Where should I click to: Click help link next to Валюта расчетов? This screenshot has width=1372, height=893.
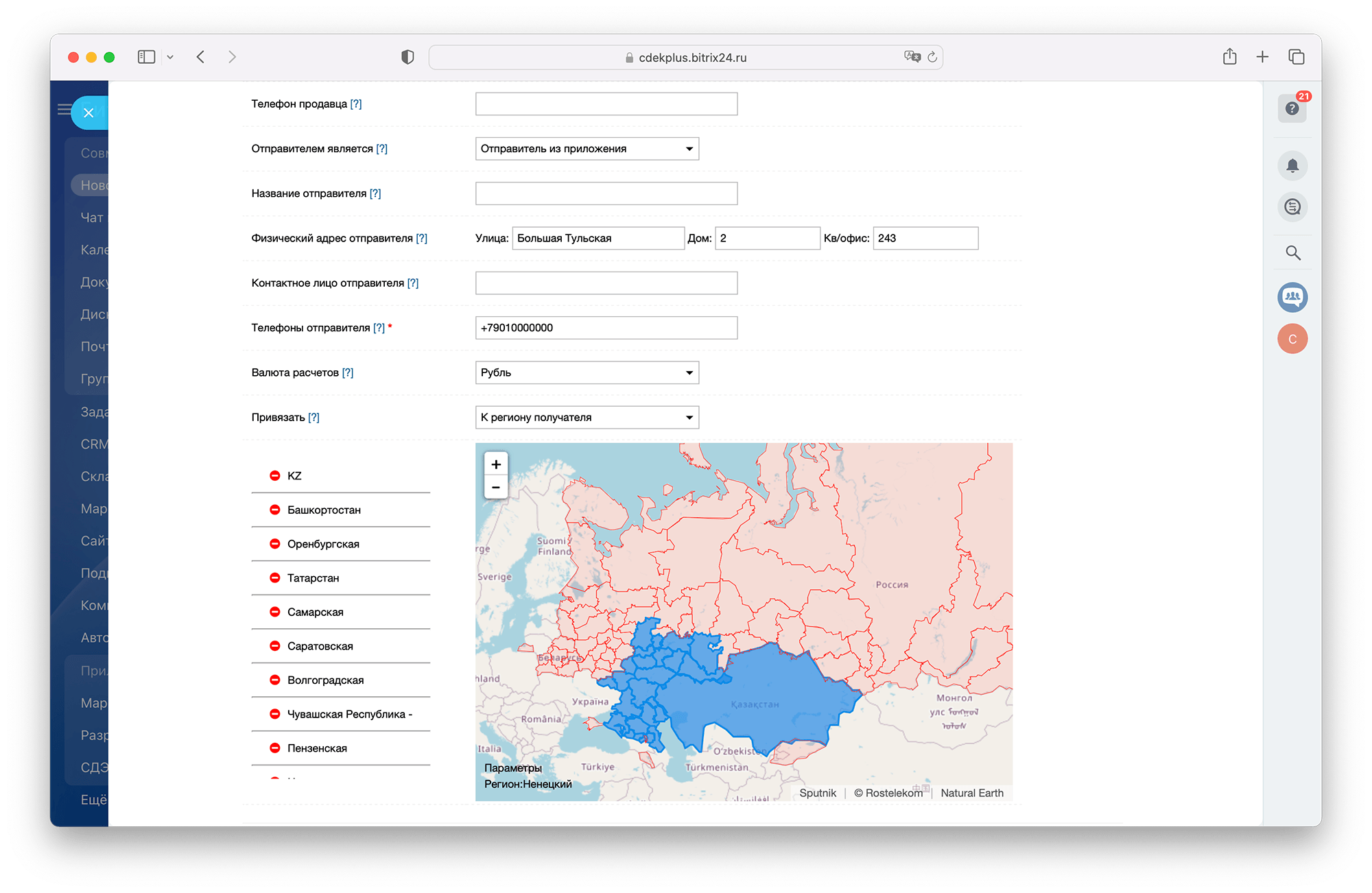(x=347, y=372)
